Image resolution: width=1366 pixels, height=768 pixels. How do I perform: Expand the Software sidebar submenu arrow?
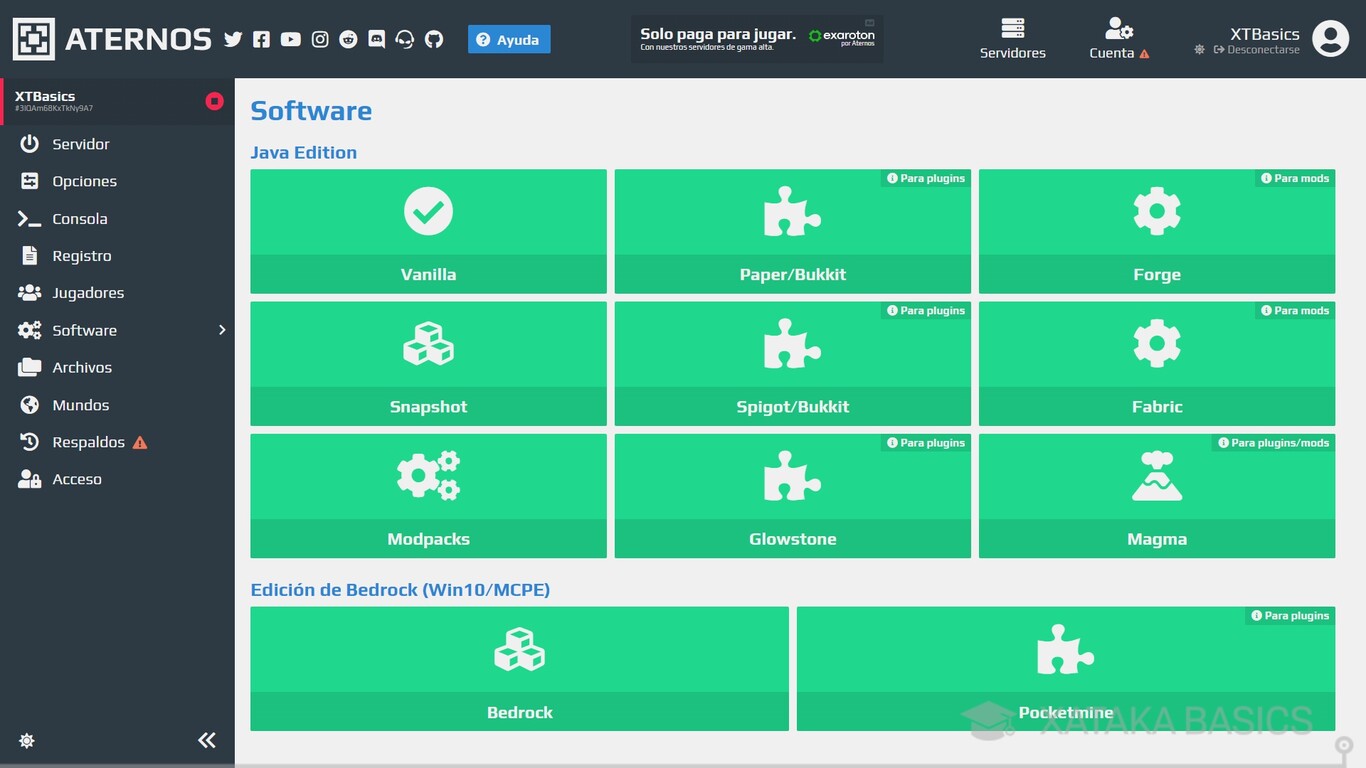[222, 330]
